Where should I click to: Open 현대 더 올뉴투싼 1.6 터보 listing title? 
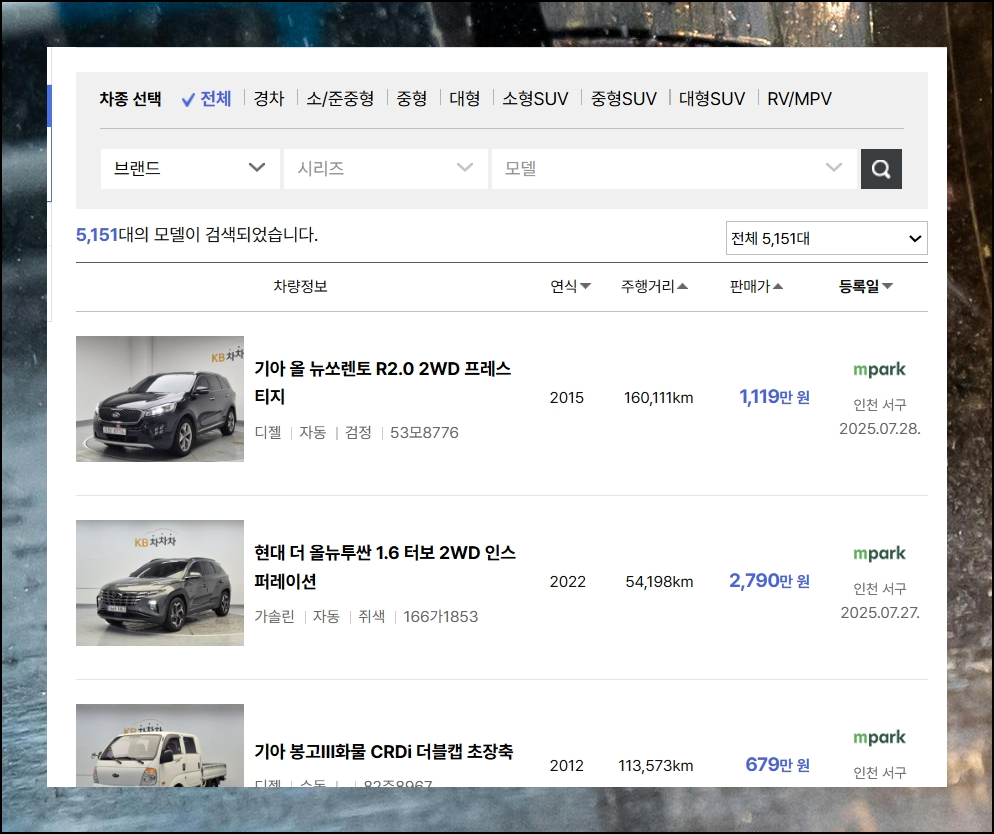(385, 567)
